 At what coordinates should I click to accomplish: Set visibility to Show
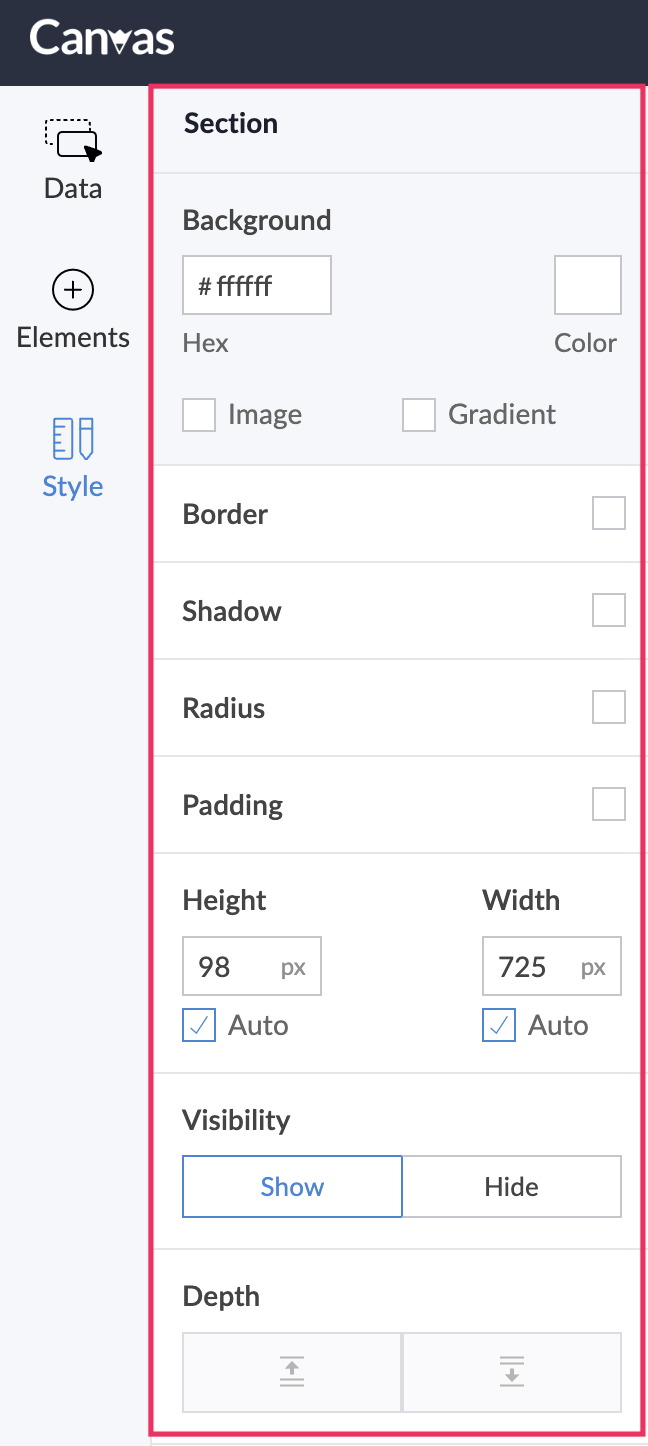pos(292,1187)
